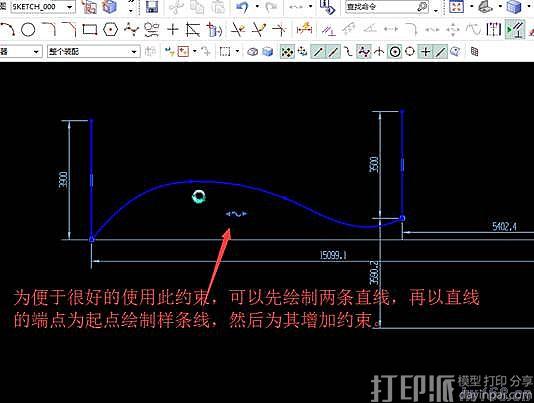Click the Undo arrow icon

tap(242, 7)
